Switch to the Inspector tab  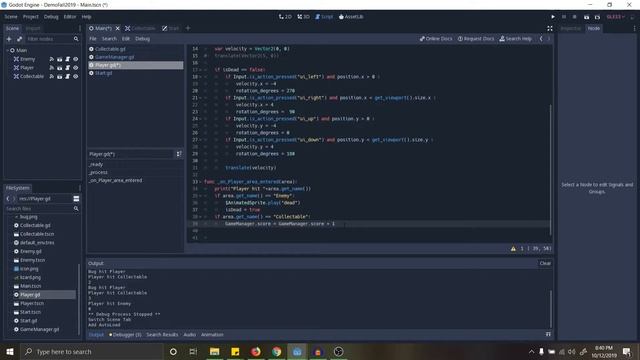[x=571, y=28]
